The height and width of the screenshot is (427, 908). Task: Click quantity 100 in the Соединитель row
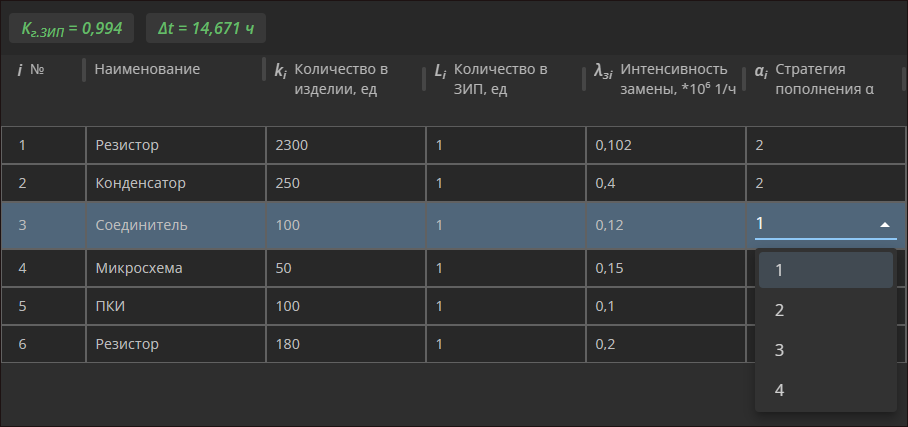tap(346, 225)
